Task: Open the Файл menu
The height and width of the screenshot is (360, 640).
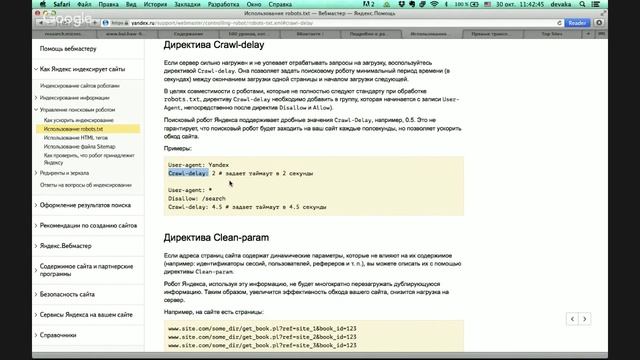Action: pos(84,4)
